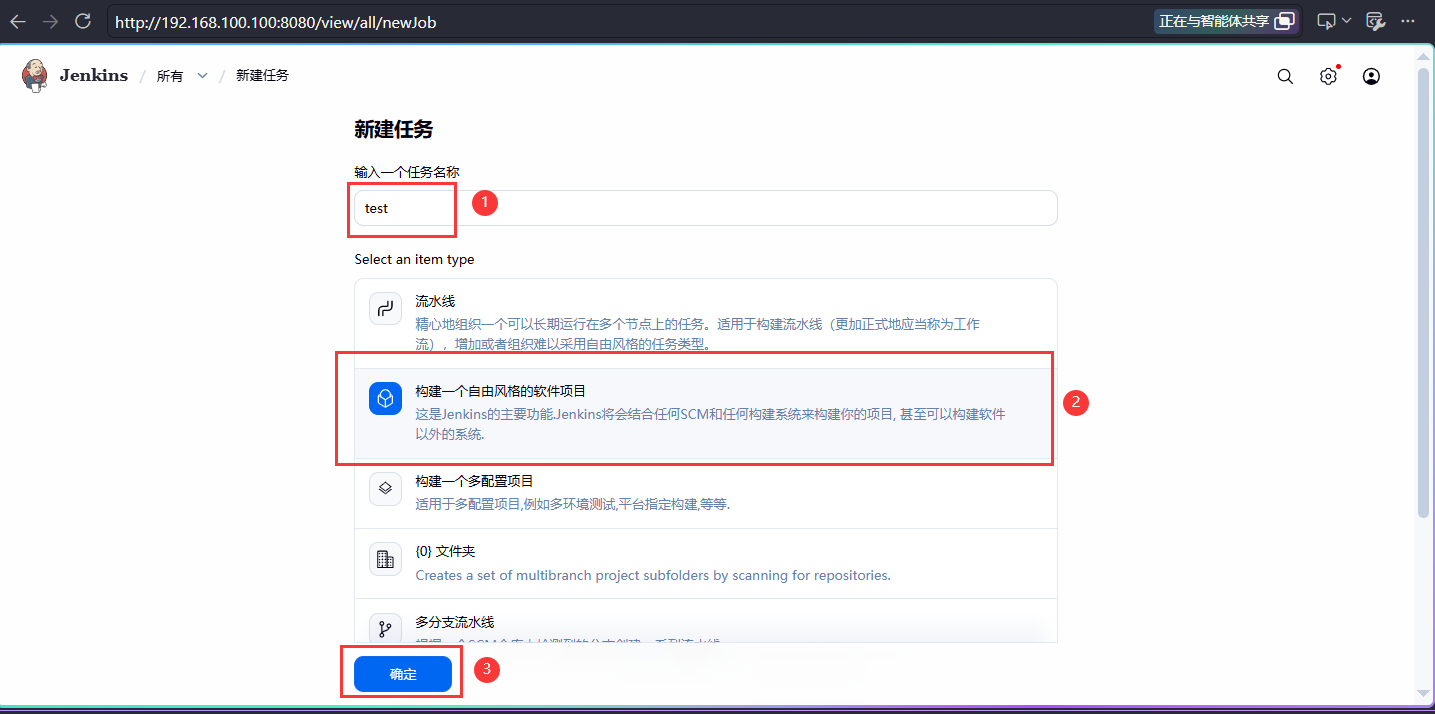Click the {0} 文件夹 building icon

click(x=385, y=559)
